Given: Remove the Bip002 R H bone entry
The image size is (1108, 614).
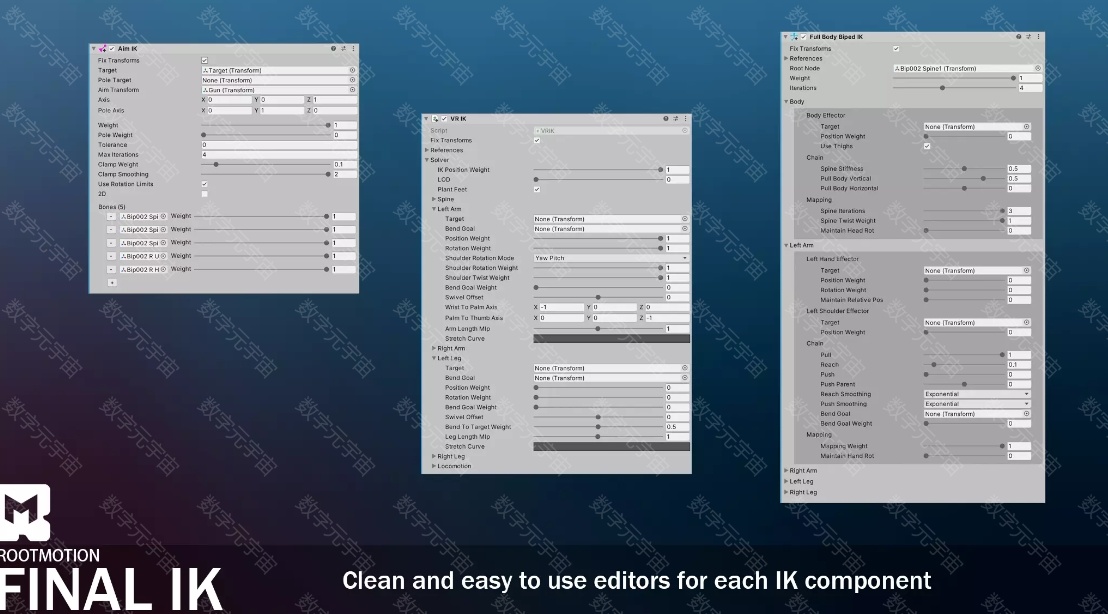Looking at the screenshot, I should click(x=111, y=270).
